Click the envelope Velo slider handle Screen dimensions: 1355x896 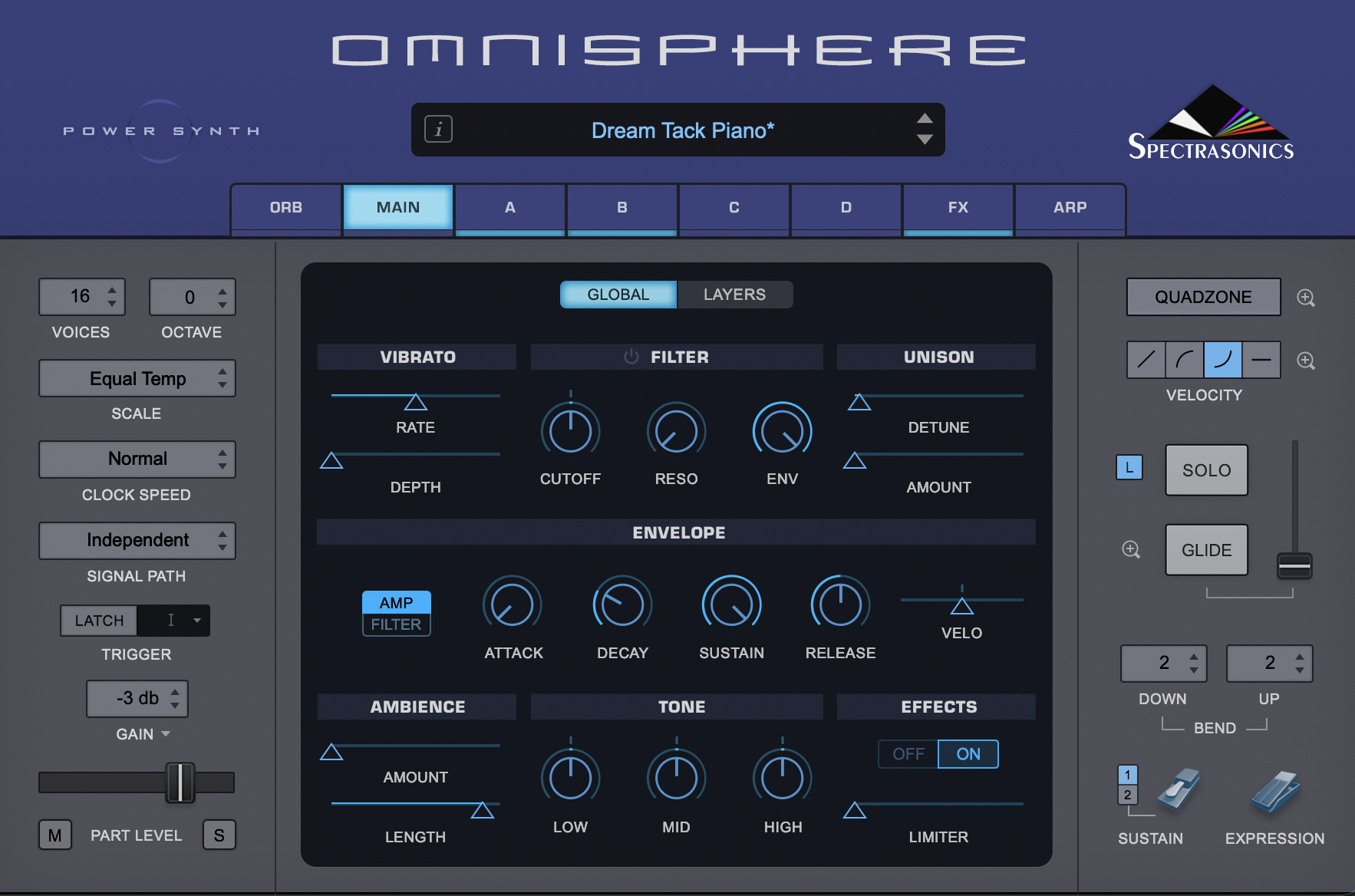point(962,606)
